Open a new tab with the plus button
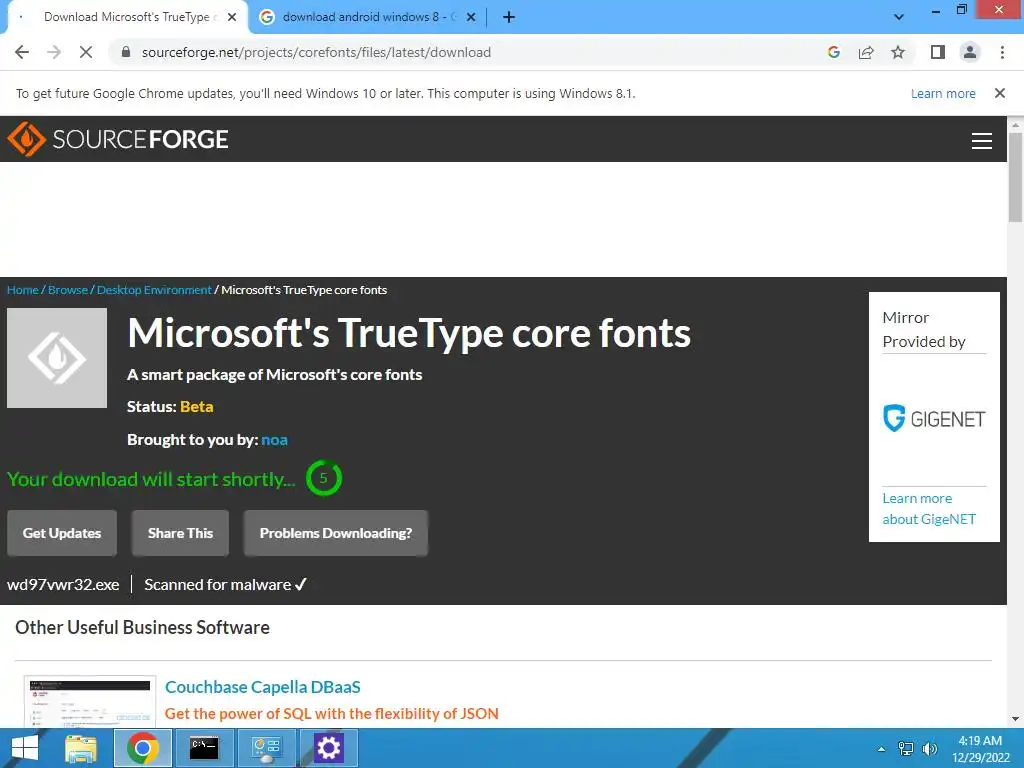The width and height of the screenshot is (1024, 768). pyautogui.click(x=509, y=17)
